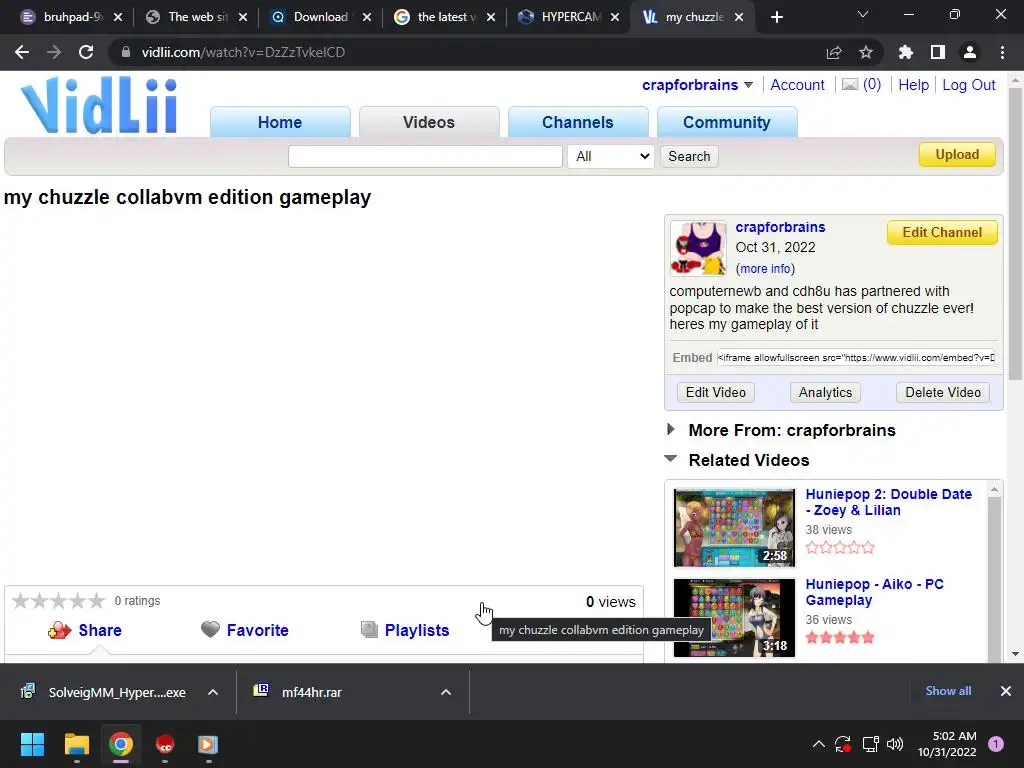Viewport: 1024px width, 768px height.
Task: Show hidden system tray icons
Action: [x=818, y=744]
